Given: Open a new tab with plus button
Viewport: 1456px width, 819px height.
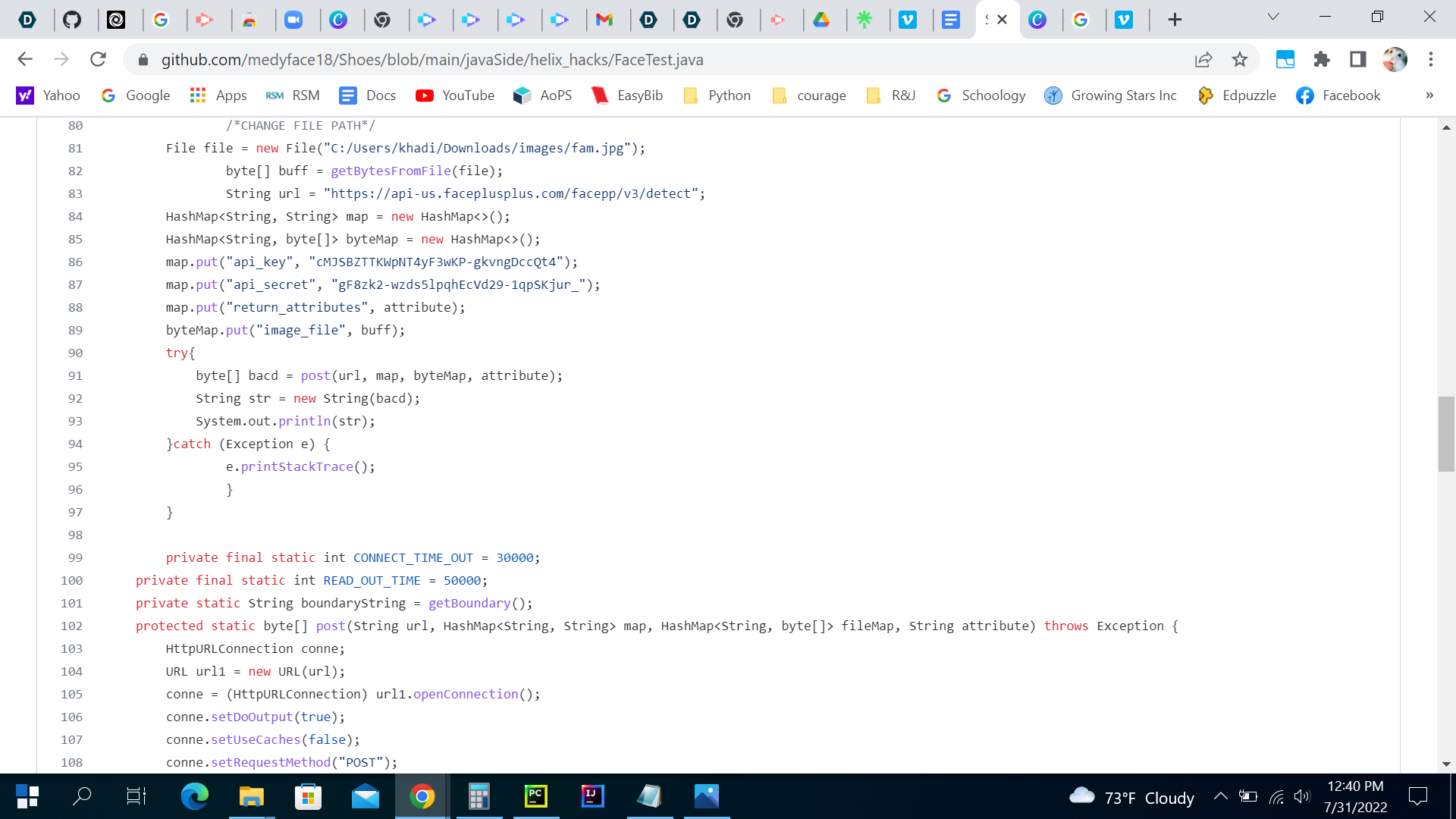Looking at the screenshot, I should tap(1175, 20).
